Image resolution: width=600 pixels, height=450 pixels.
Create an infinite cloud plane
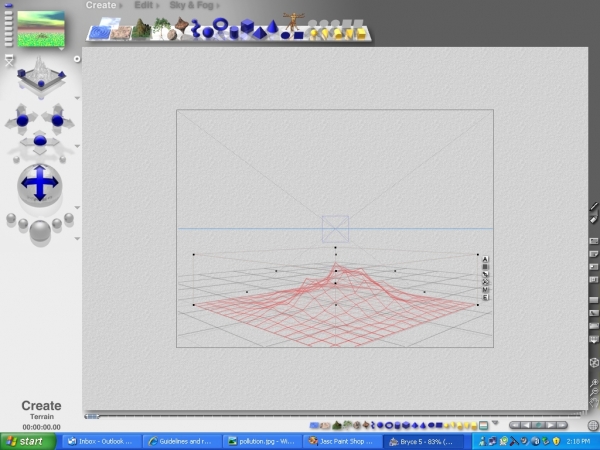[111, 21]
